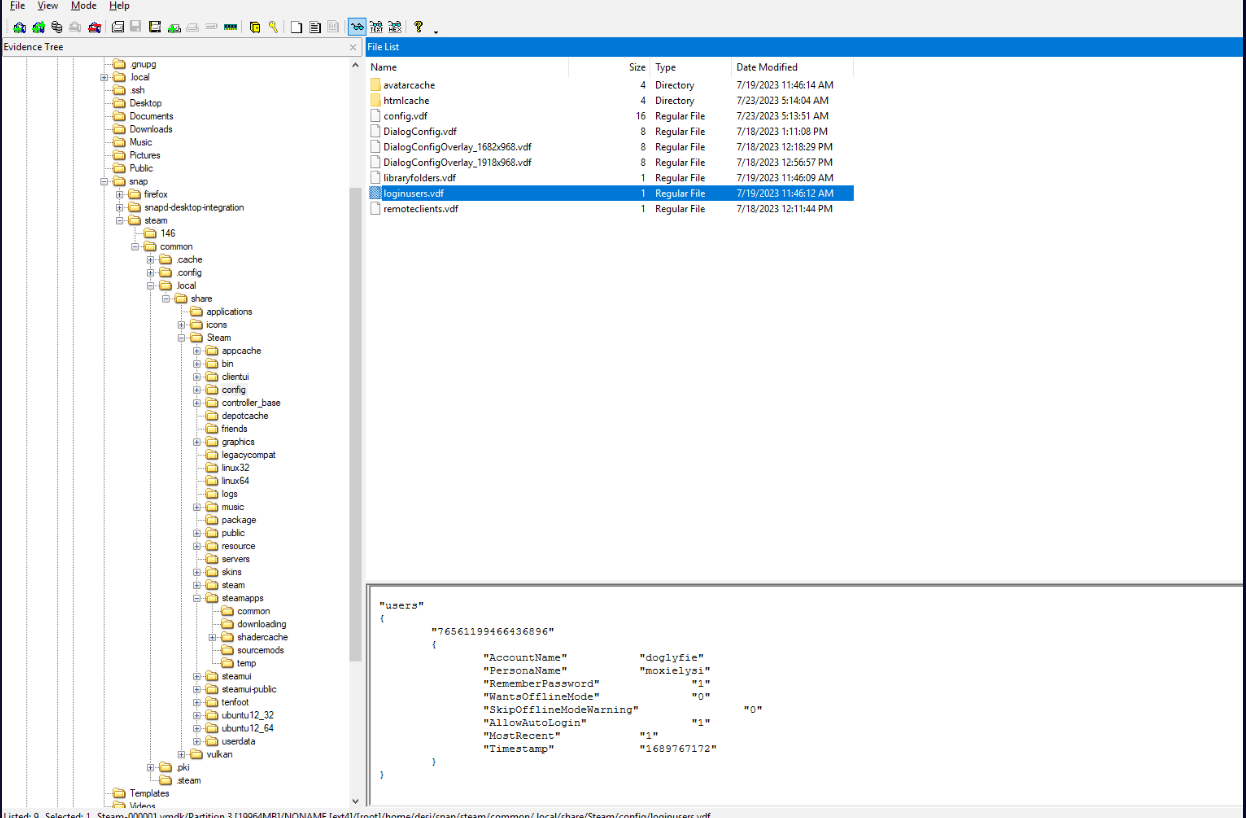Collapse the snap folder in tree
Image resolution: width=1246 pixels, height=818 pixels.
105,181
